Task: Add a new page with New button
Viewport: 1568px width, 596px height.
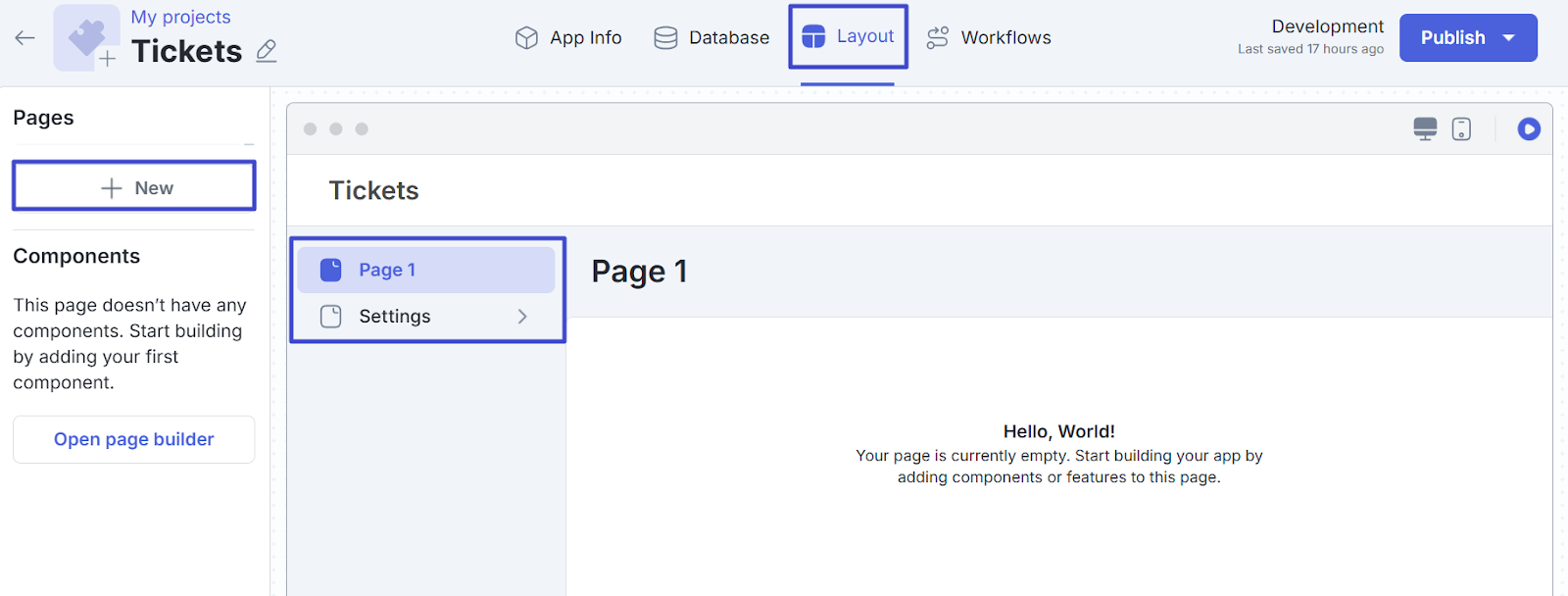Action: point(134,187)
